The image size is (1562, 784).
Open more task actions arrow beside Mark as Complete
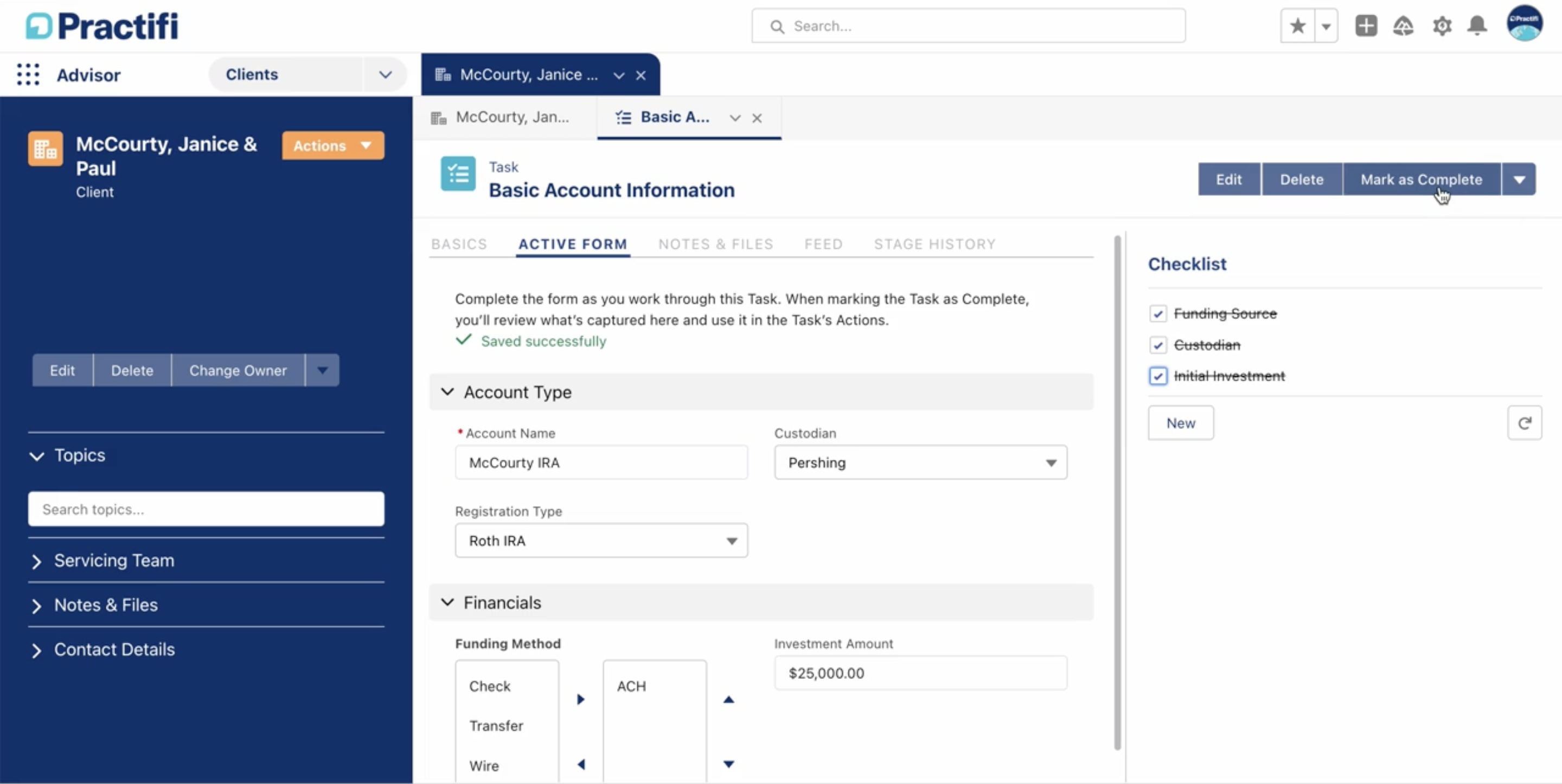pyautogui.click(x=1519, y=179)
